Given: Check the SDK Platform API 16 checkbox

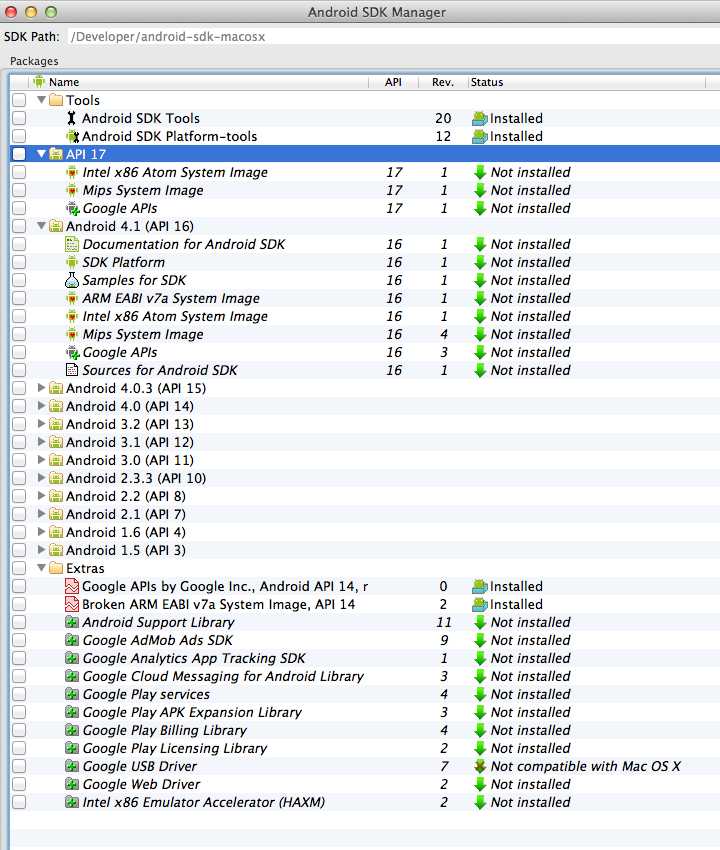Looking at the screenshot, I should tap(19, 262).
